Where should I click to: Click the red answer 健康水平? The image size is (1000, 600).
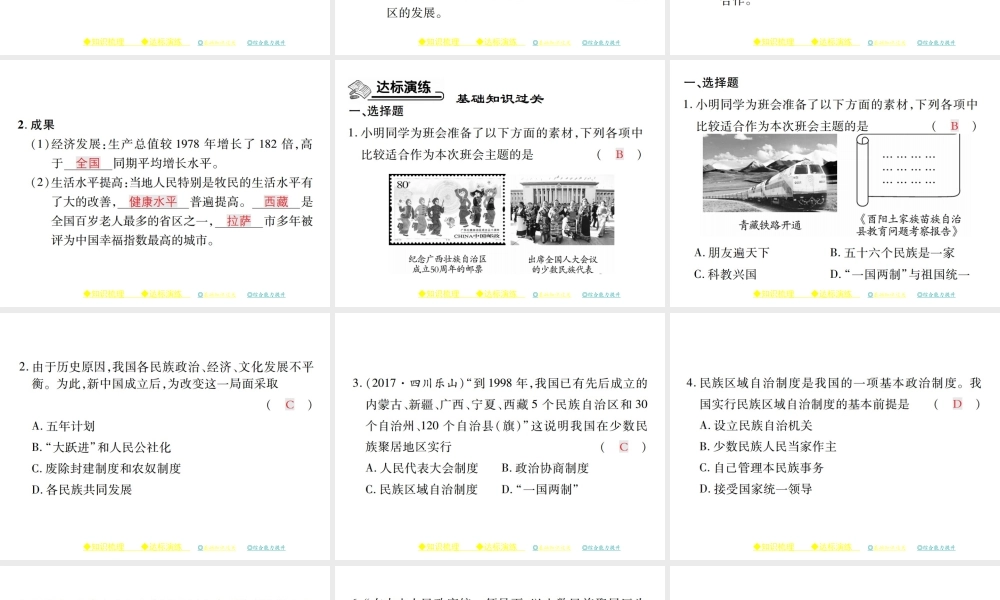(153, 202)
